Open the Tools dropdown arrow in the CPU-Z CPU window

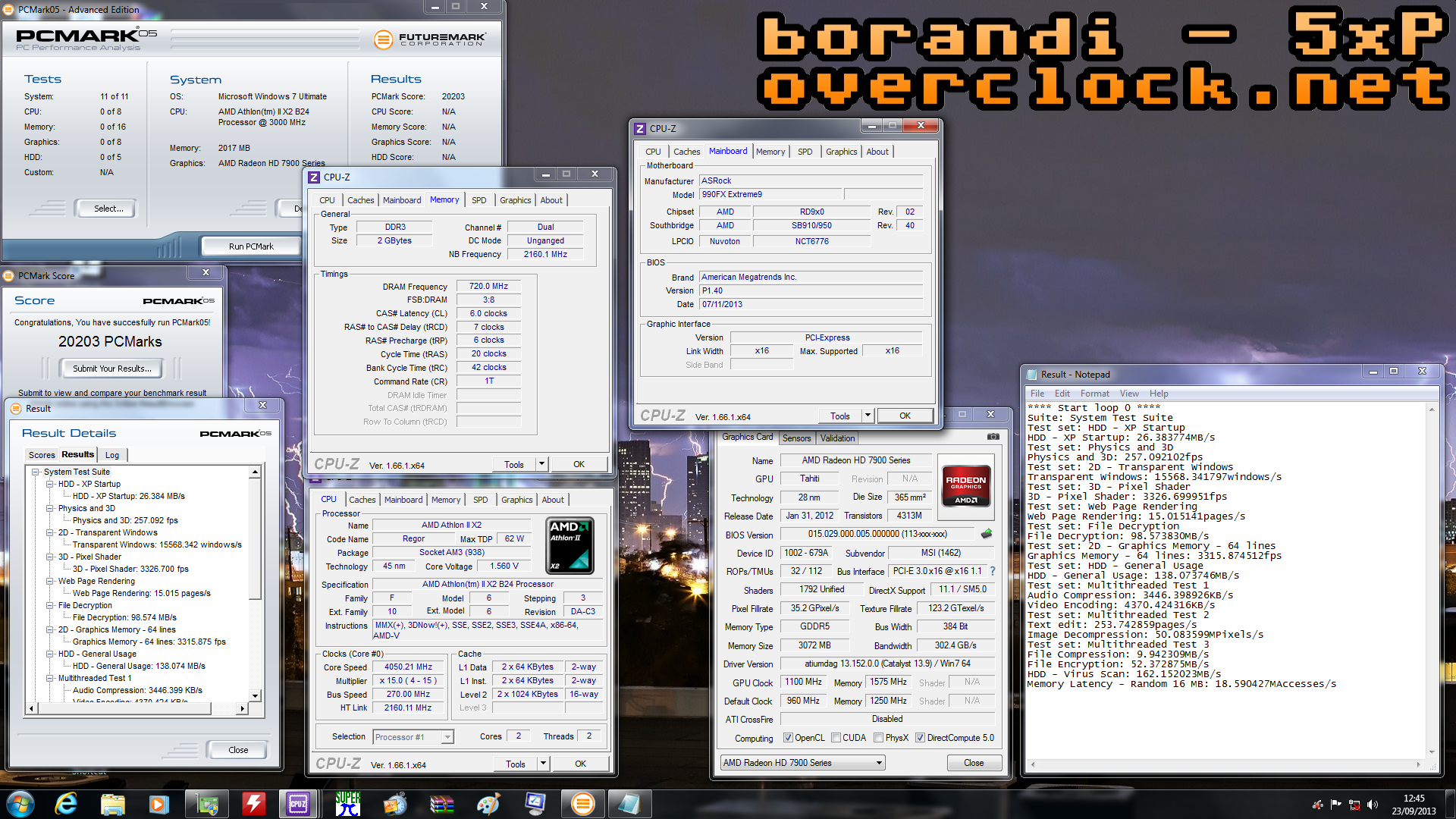(x=543, y=764)
